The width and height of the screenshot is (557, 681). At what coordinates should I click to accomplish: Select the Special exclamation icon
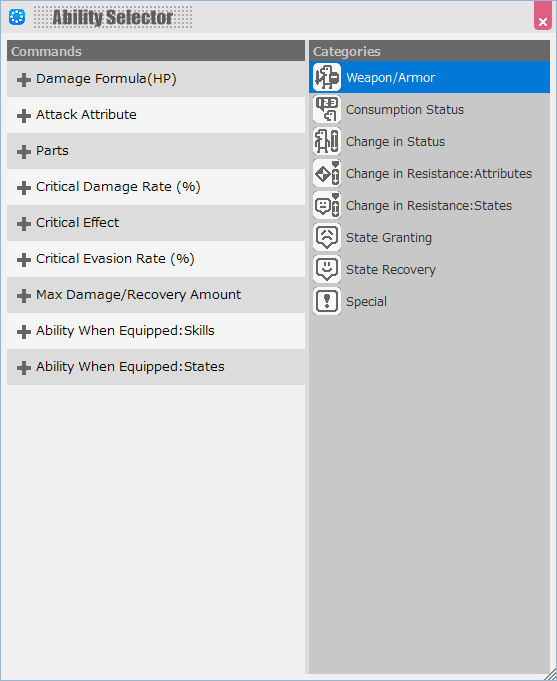click(327, 301)
